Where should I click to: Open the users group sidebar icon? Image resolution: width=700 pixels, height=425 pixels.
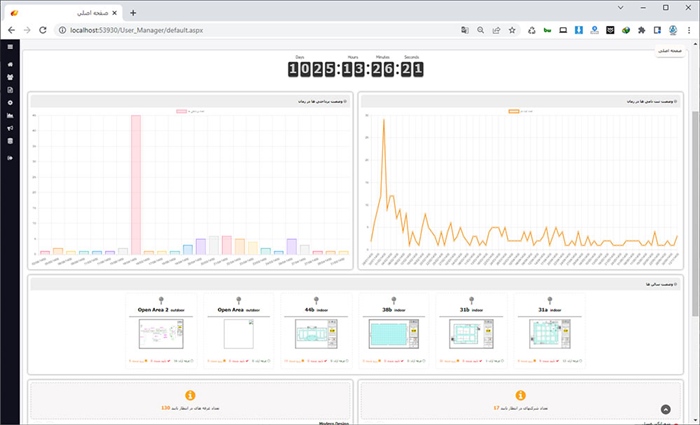point(10,77)
